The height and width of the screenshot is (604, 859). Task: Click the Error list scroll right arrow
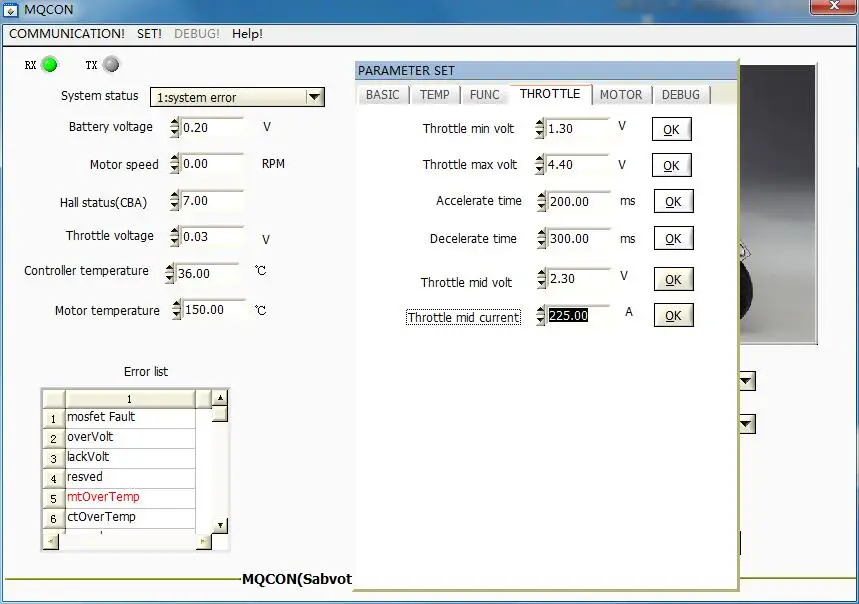tap(203, 542)
